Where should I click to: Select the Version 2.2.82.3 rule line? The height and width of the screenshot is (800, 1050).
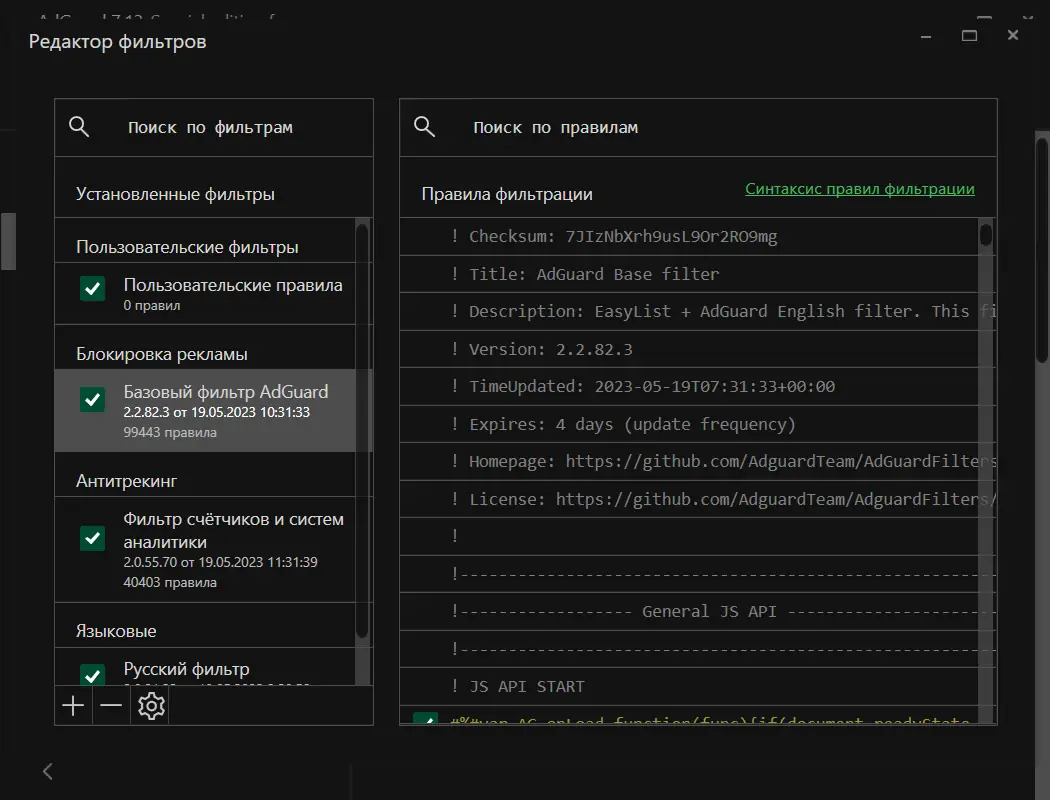tap(550, 349)
